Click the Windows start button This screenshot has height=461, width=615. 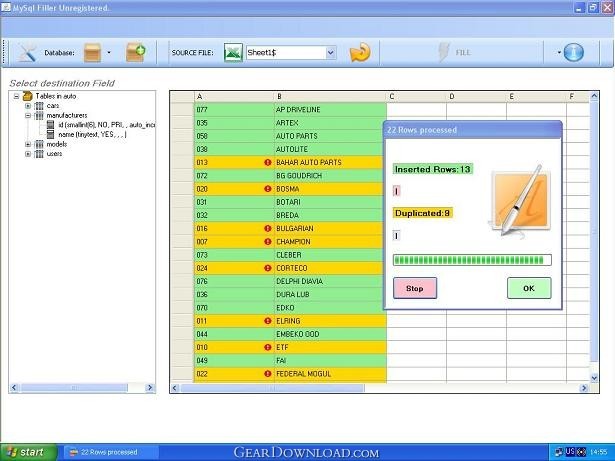[x=27, y=452]
